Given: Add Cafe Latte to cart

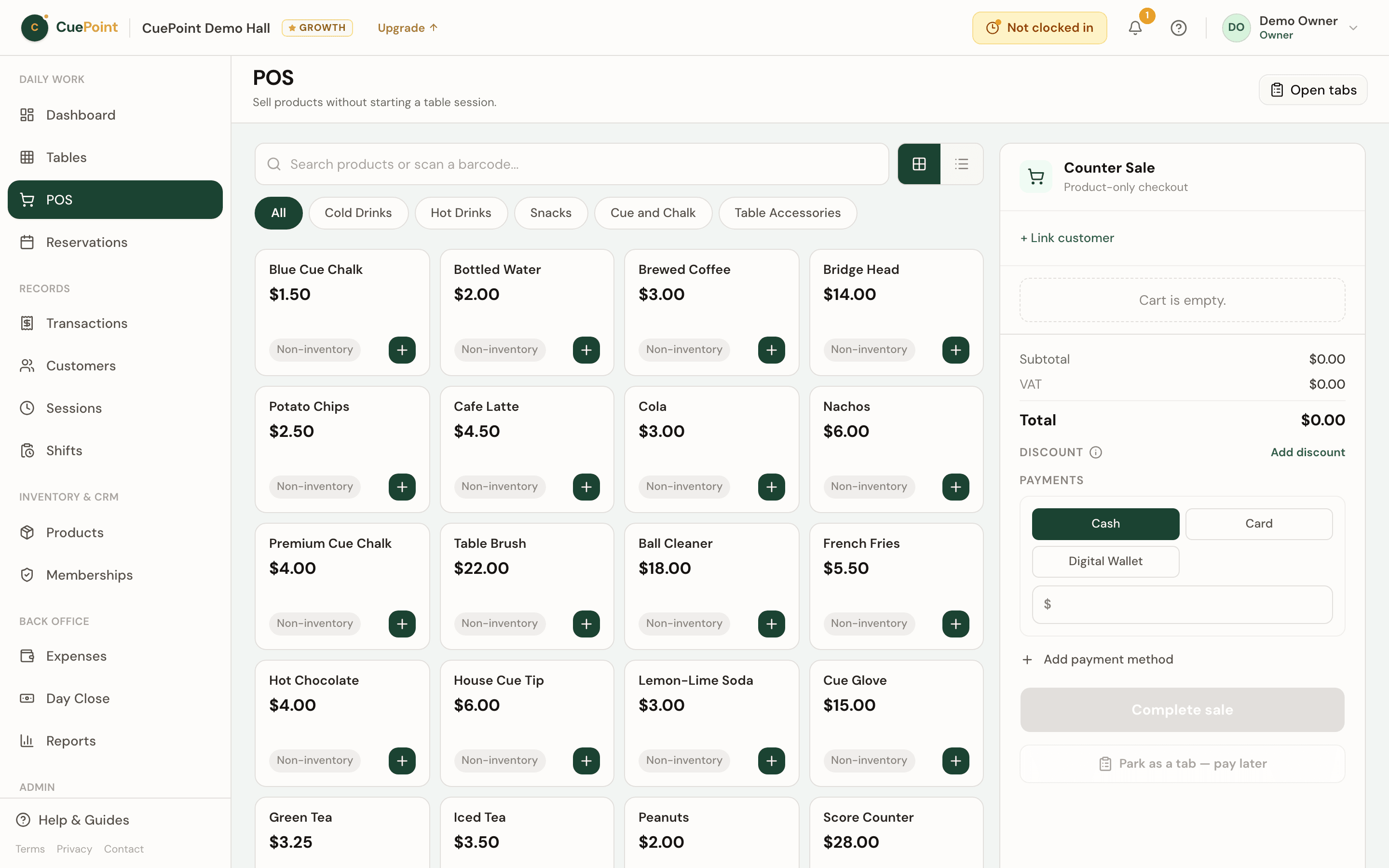Looking at the screenshot, I should [x=586, y=487].
